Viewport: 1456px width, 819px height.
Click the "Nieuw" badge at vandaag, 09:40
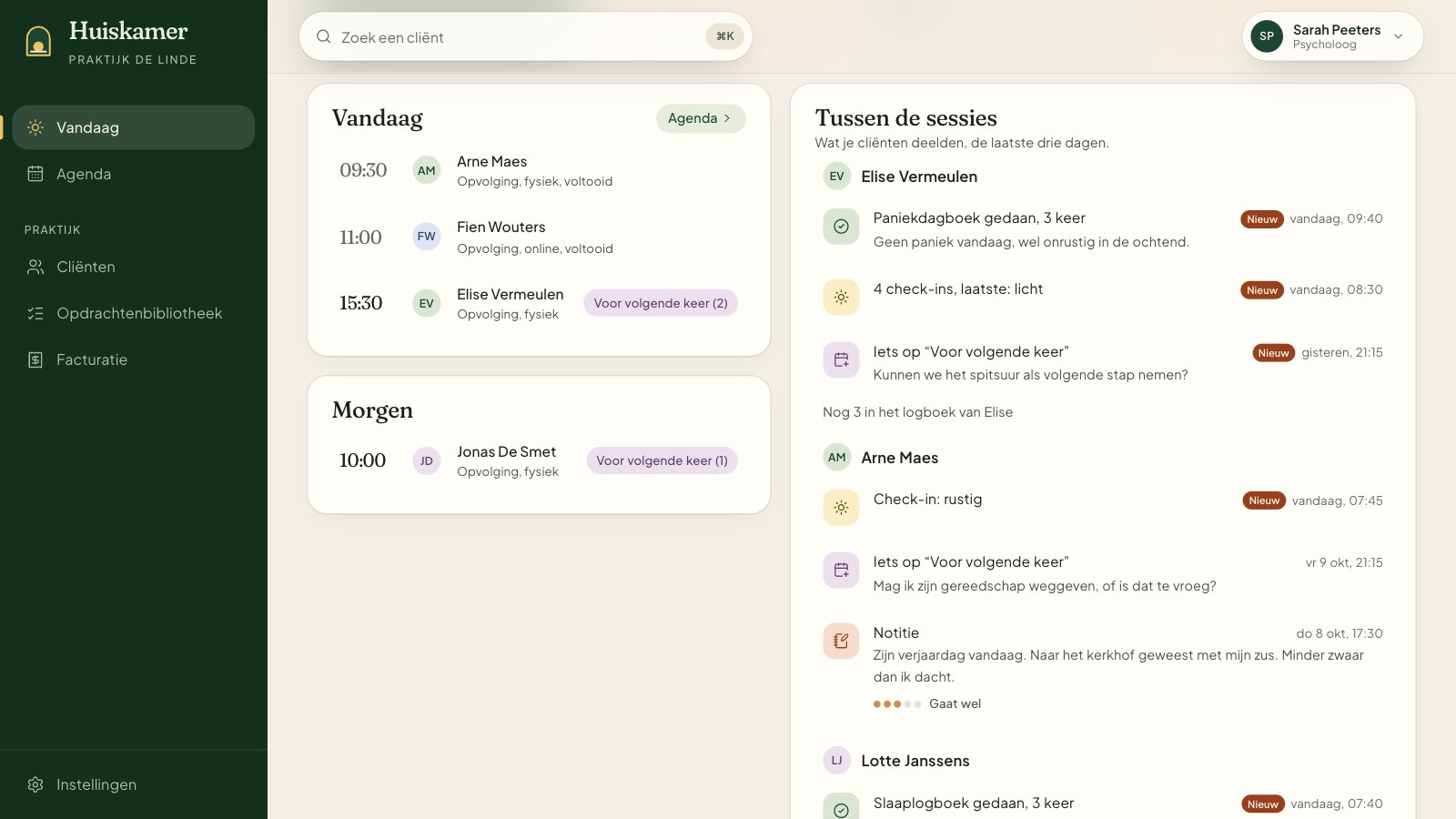click(x=1262, y=219)
